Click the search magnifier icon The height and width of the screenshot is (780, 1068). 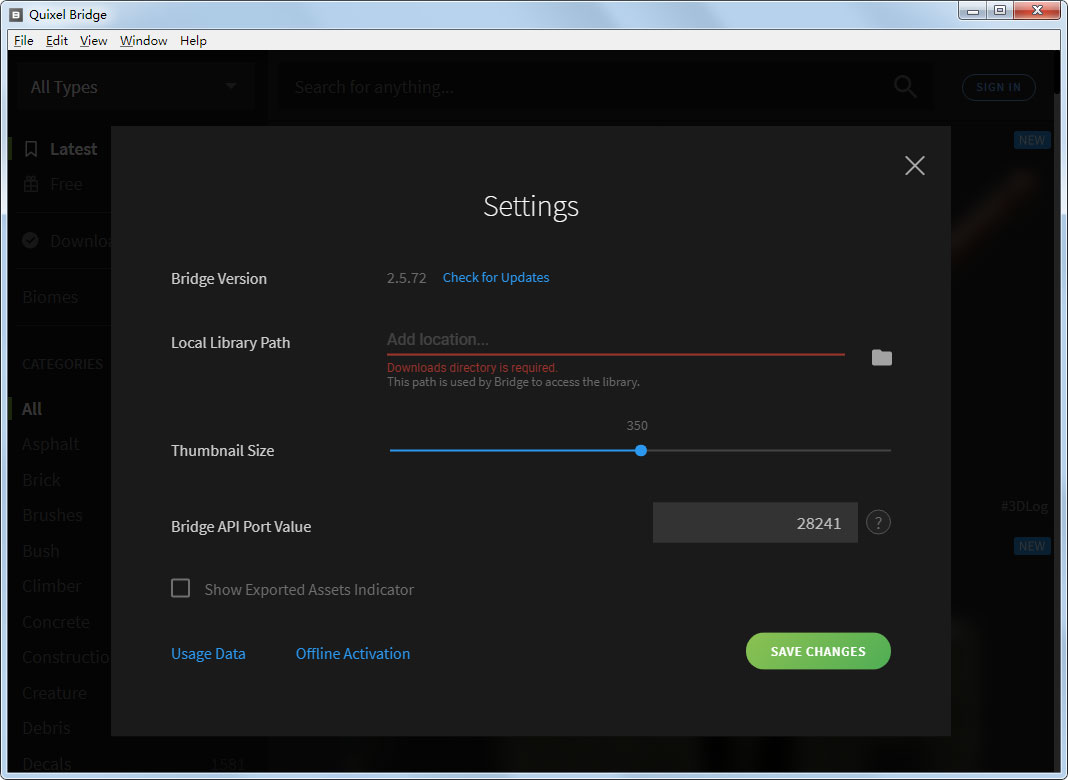click(905, 87)
